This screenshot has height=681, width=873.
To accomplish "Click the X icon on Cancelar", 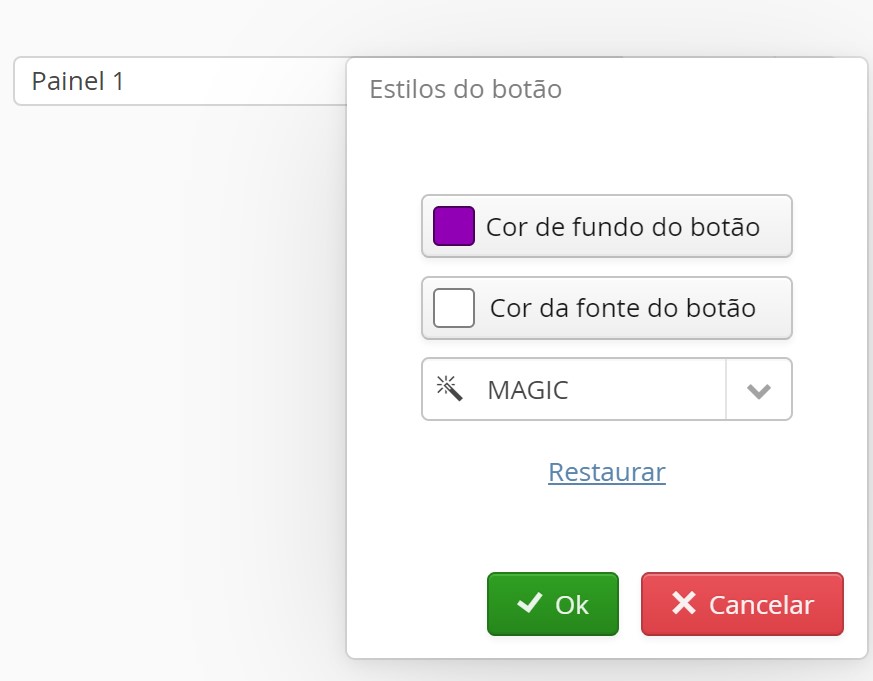I will click(684, 604).
